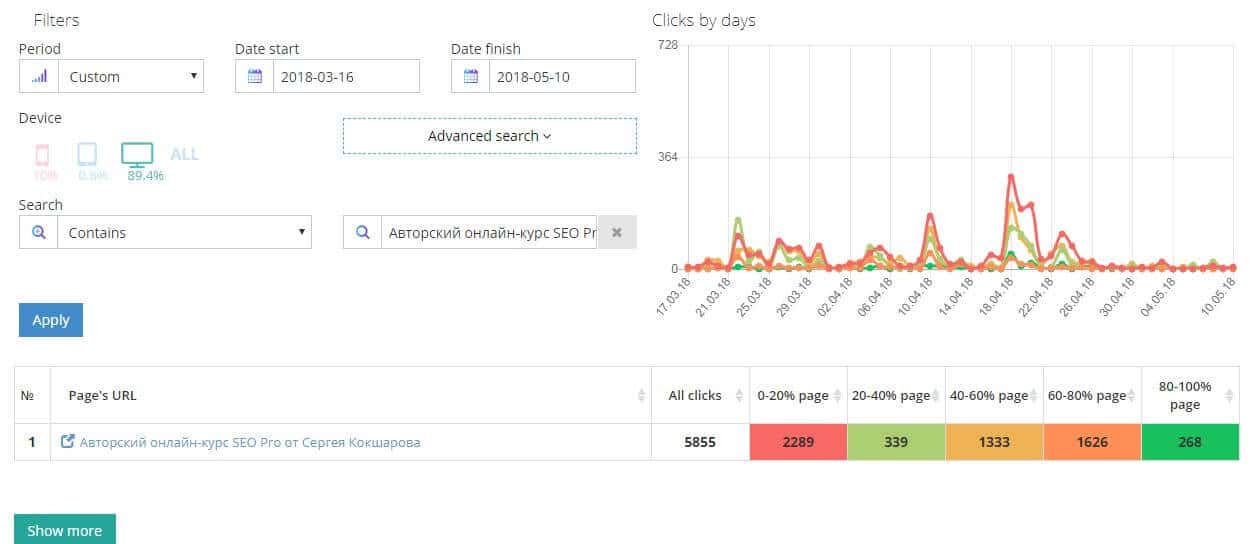Open the Авторский онлайн-курс SEO Pro link

[250, 442]
